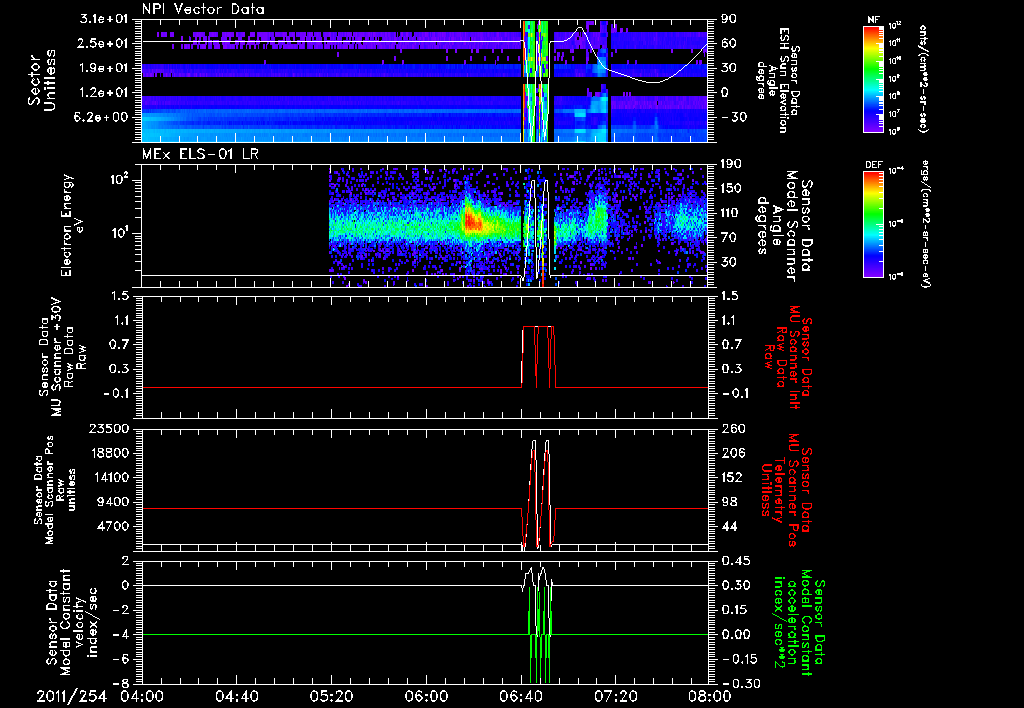Image resolution: width=1024 pixels, height=708 pixels.
Task: Click the '44' telemetry tick value
Action: point(728,526)
